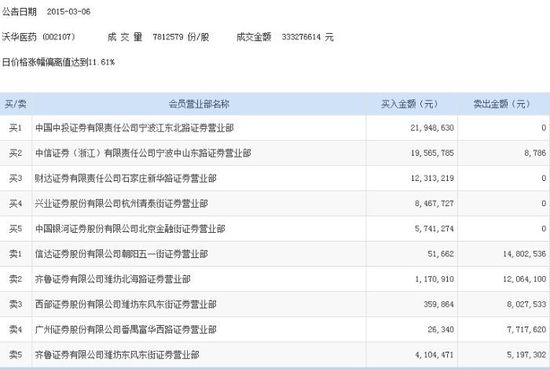Image resolution: width=550 pixels, height=369 pixels.
Task: Click sell amount 14,802,536
Action: (524, 254)
